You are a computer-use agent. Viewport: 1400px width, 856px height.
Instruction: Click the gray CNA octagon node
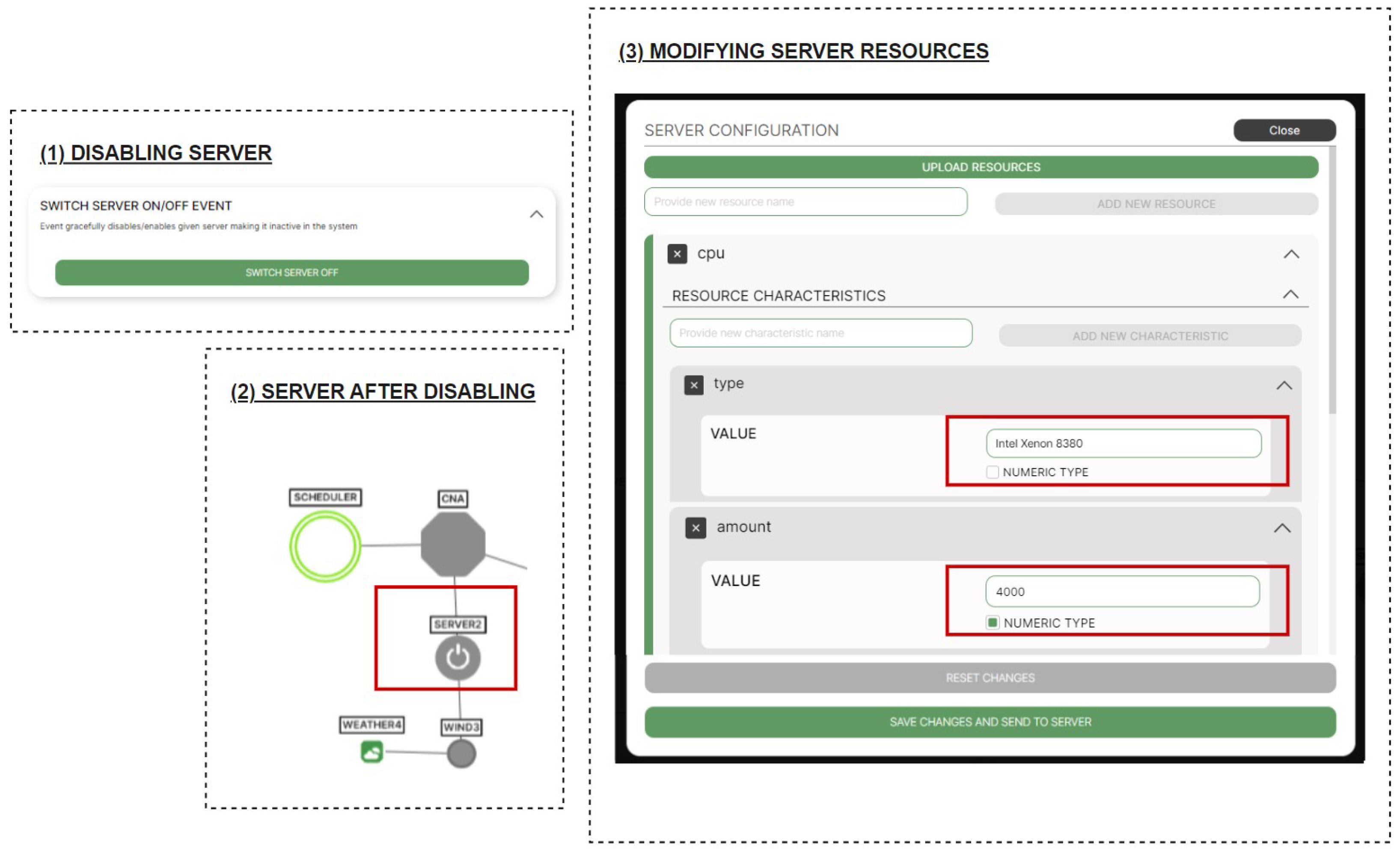coord(453,544)
